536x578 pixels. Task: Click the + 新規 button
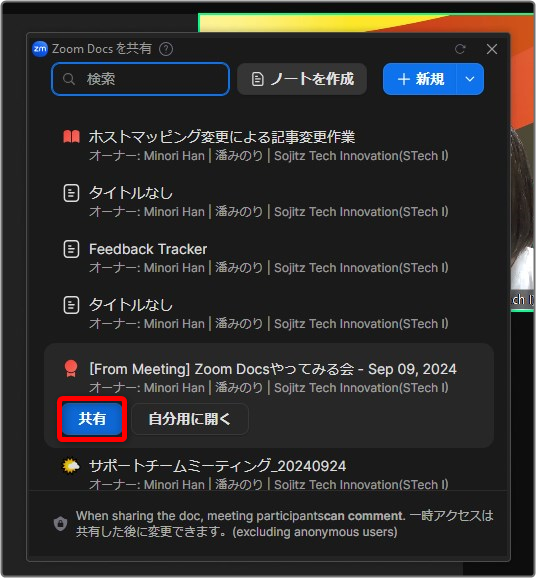pos(420,79)
